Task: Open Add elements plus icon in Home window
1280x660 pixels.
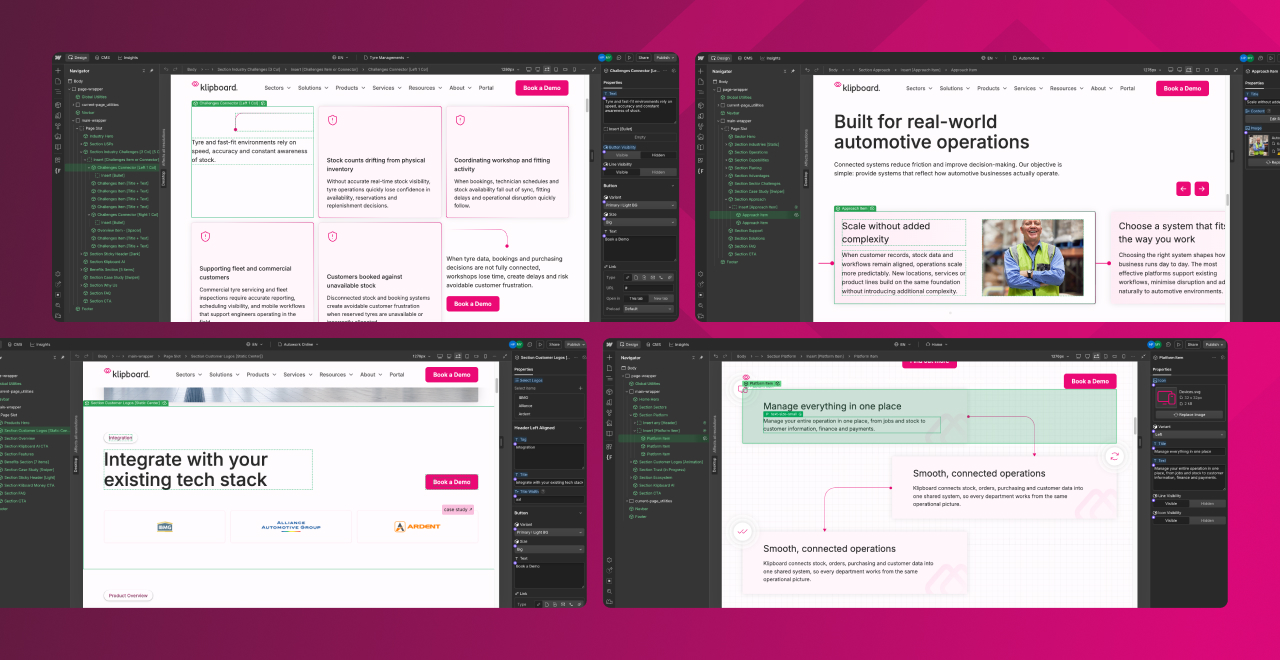Action: pyautogui.click(x=609, y=357)
